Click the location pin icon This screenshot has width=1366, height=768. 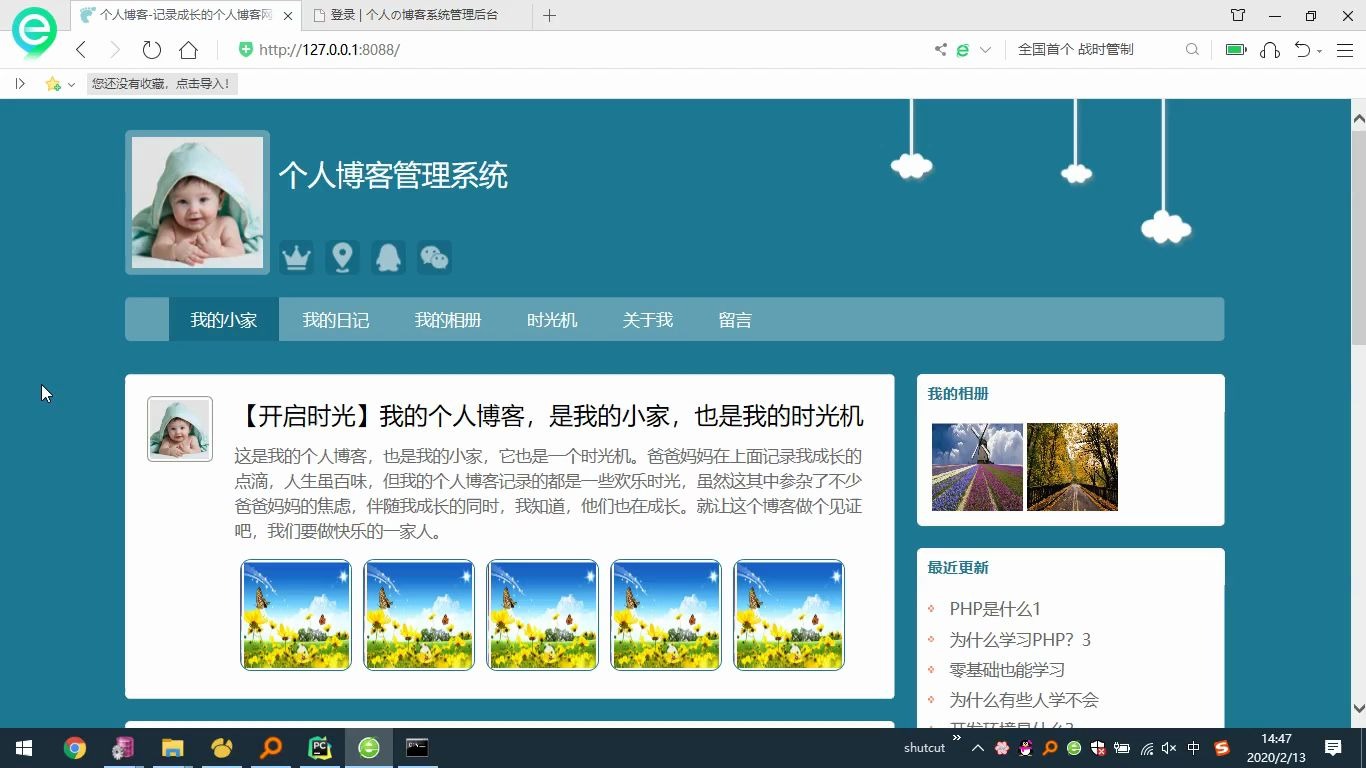pyautogui.click(x=342, y=257)
